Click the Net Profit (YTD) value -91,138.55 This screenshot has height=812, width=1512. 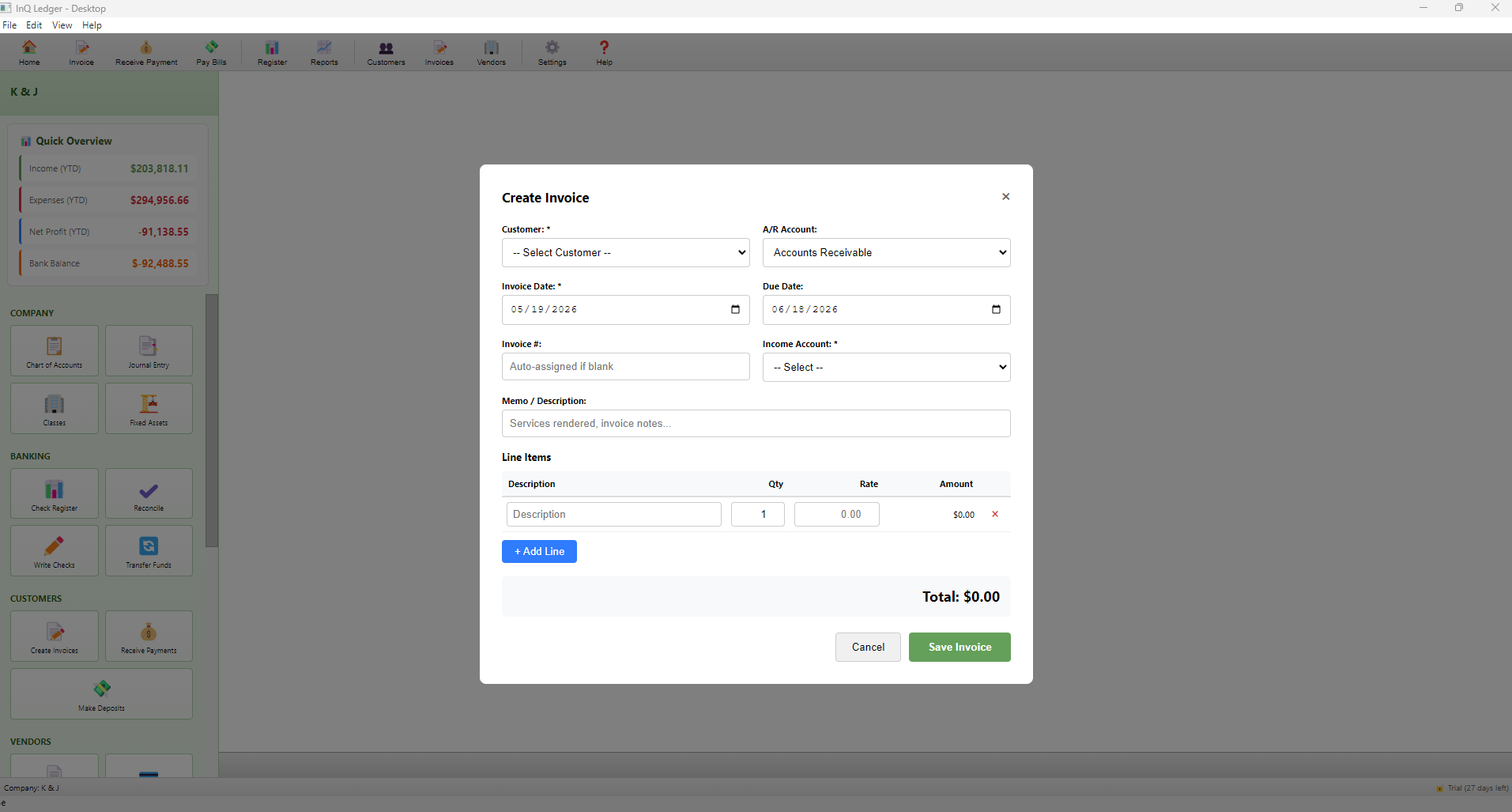click(164, 232)
